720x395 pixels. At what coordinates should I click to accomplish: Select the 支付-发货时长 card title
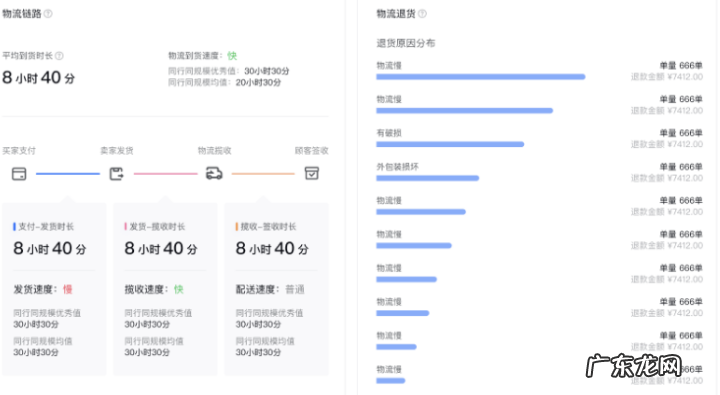click(46, 226)
